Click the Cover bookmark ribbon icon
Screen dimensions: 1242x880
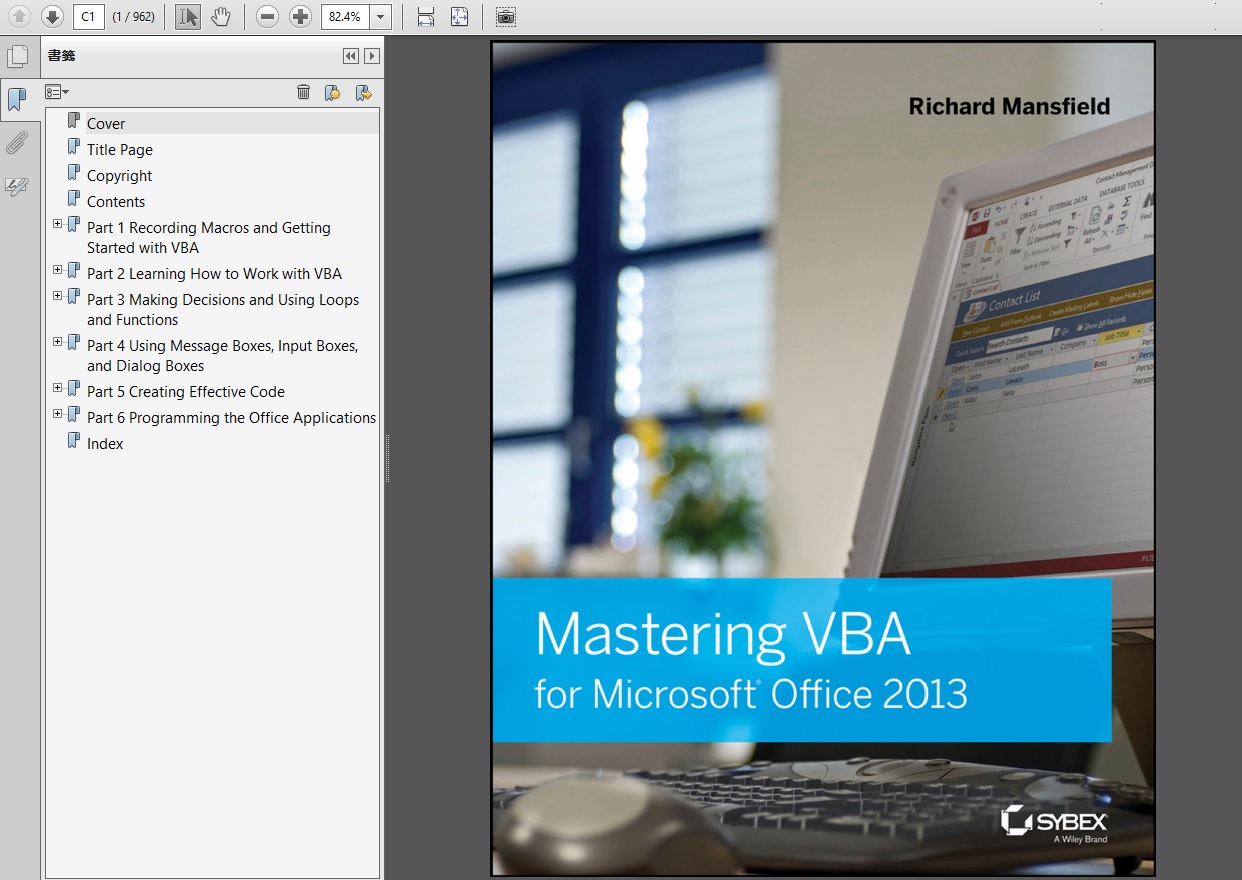coord(73,121)
